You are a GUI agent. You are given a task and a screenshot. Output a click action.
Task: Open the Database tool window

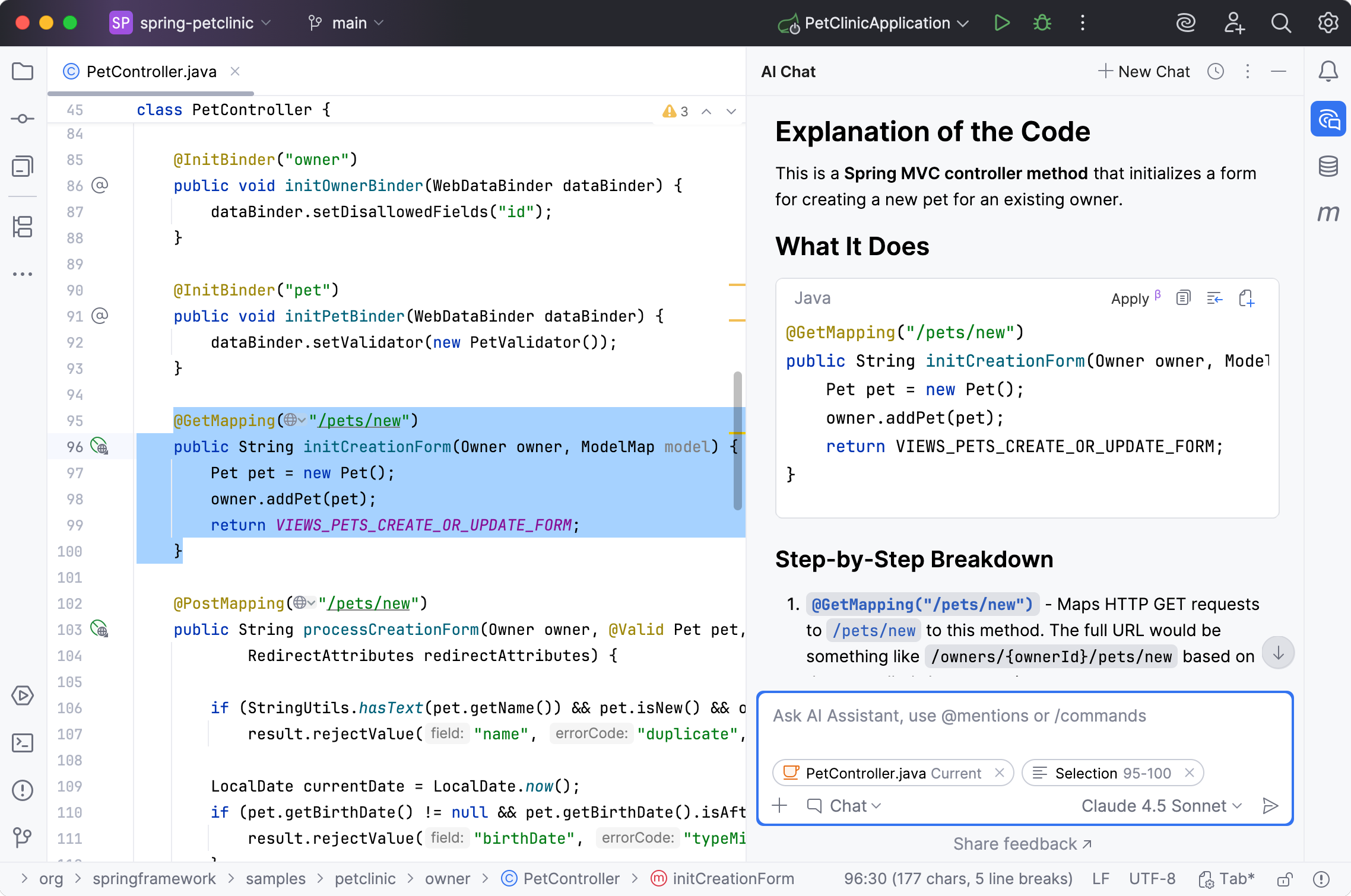pos(1329,166)
